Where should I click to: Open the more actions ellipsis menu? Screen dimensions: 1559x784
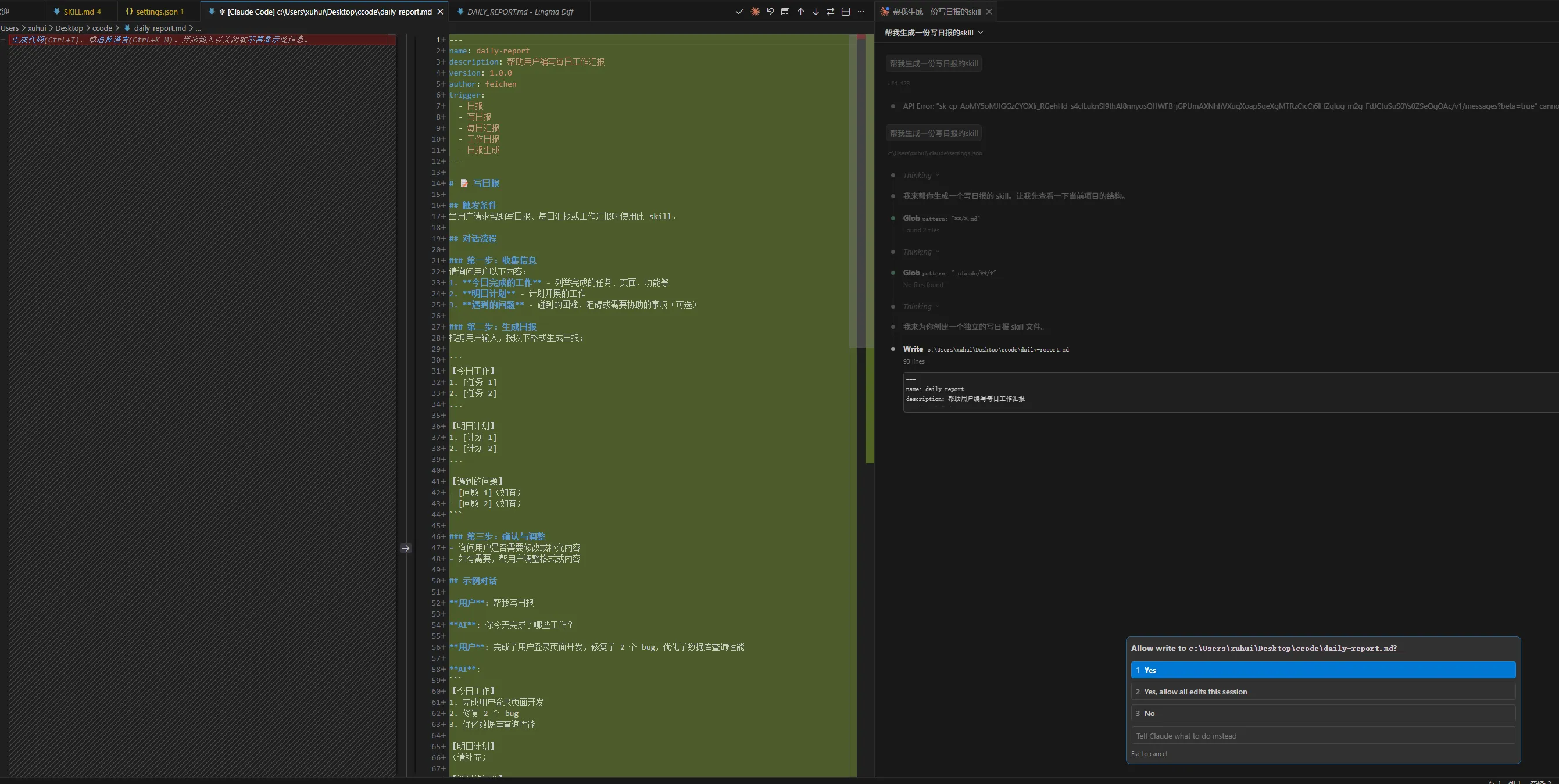pos(861,12)
